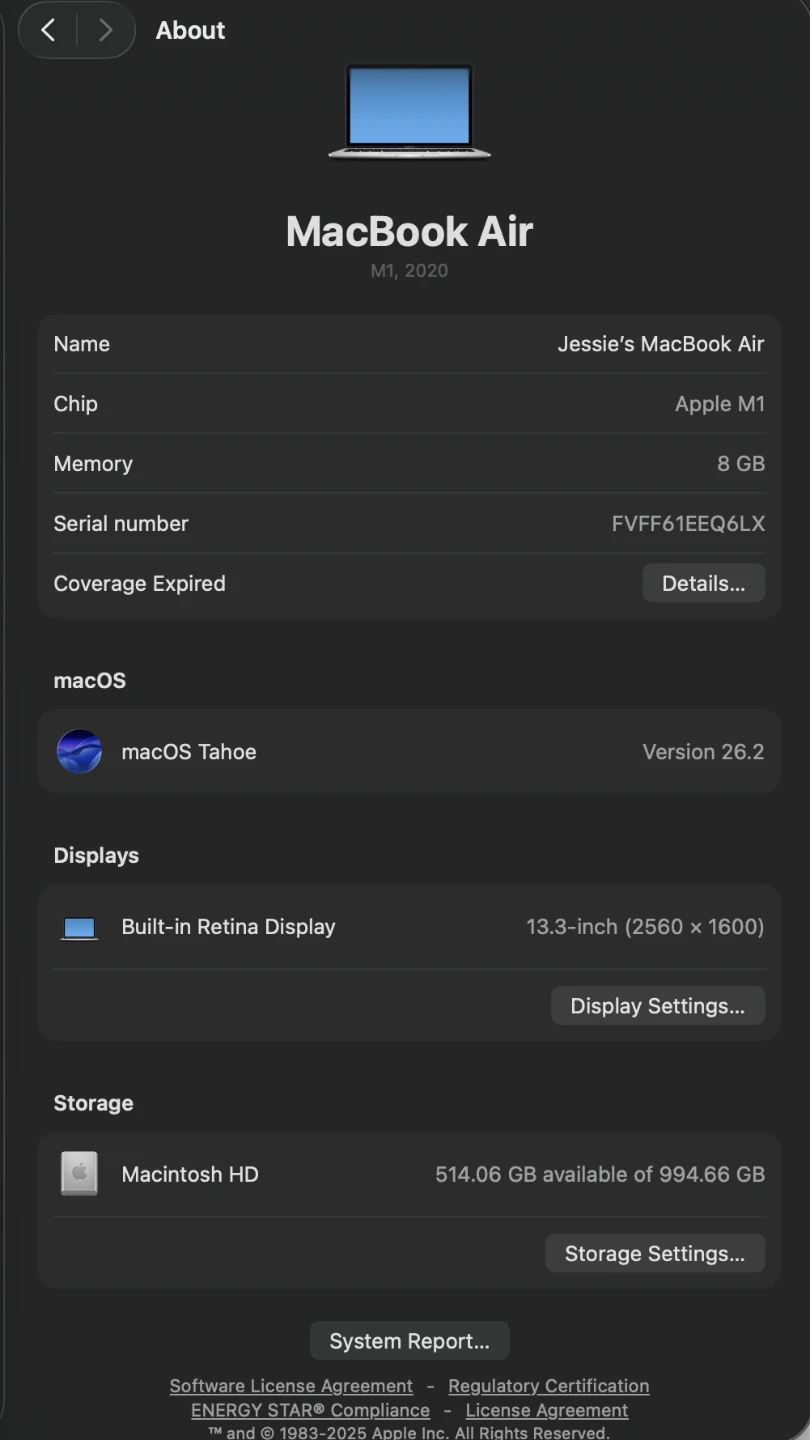Click the serial number FVFF61EEQ6LX

point(688,523)
